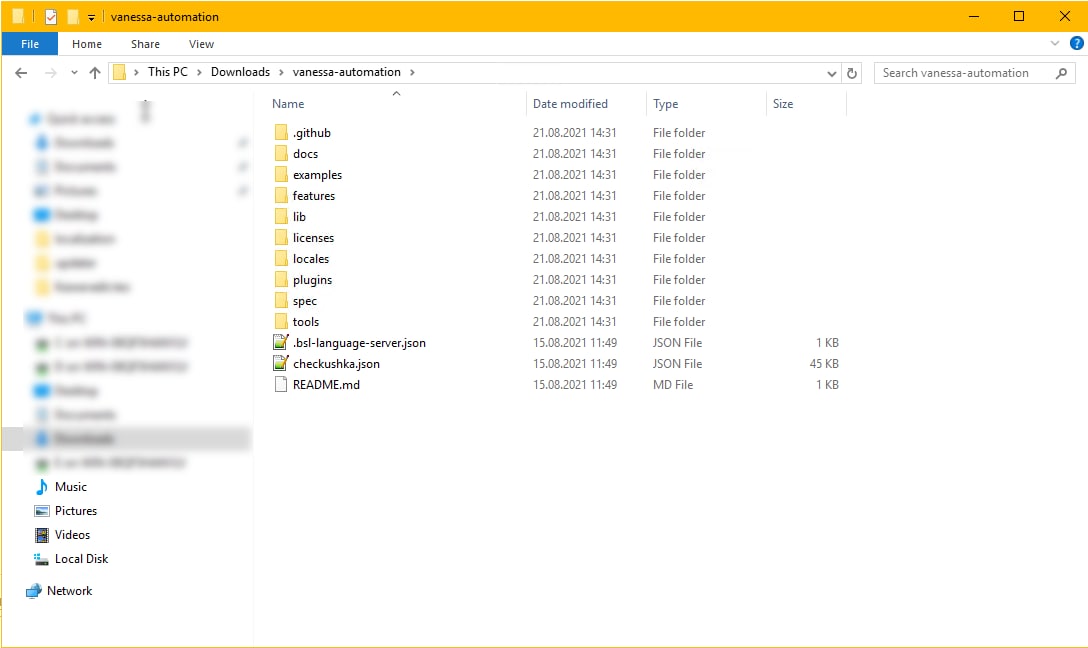Click the plugins folder name

point(312,280)
